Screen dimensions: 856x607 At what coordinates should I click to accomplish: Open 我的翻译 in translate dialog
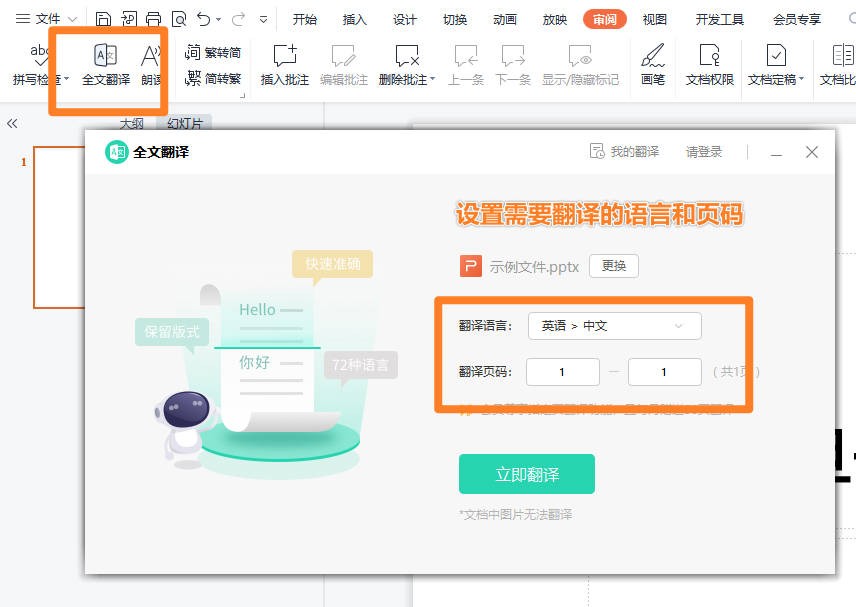point(625,151)
